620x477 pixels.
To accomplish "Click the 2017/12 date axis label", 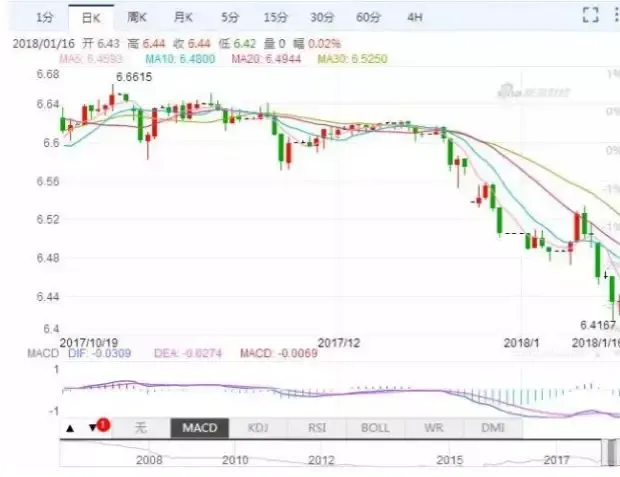I will tap(339, 343).
